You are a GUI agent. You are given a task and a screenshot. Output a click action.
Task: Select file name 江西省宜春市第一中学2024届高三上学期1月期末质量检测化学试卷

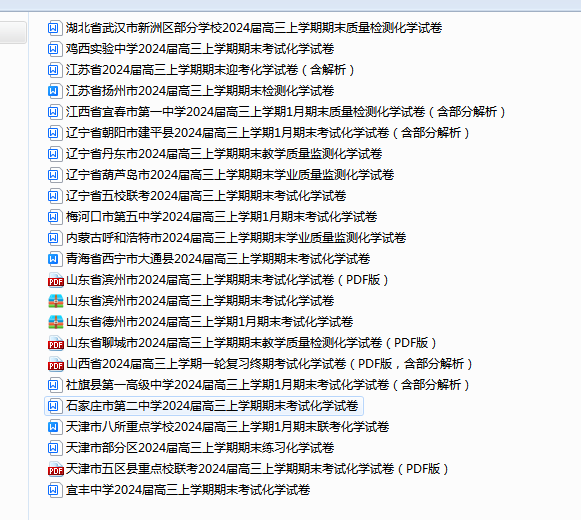click(245, 112)
